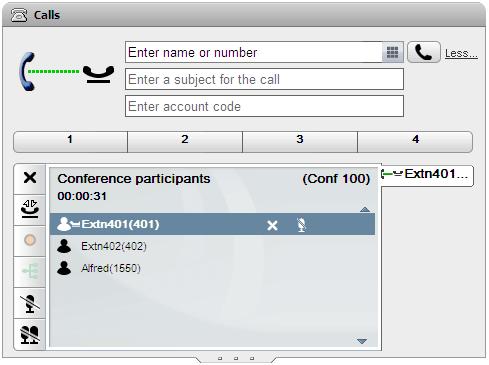489x365 pixels.
Task: Mute Extn401 with the microphone icon
Action: pyautogui.click(x=301, y=225)
